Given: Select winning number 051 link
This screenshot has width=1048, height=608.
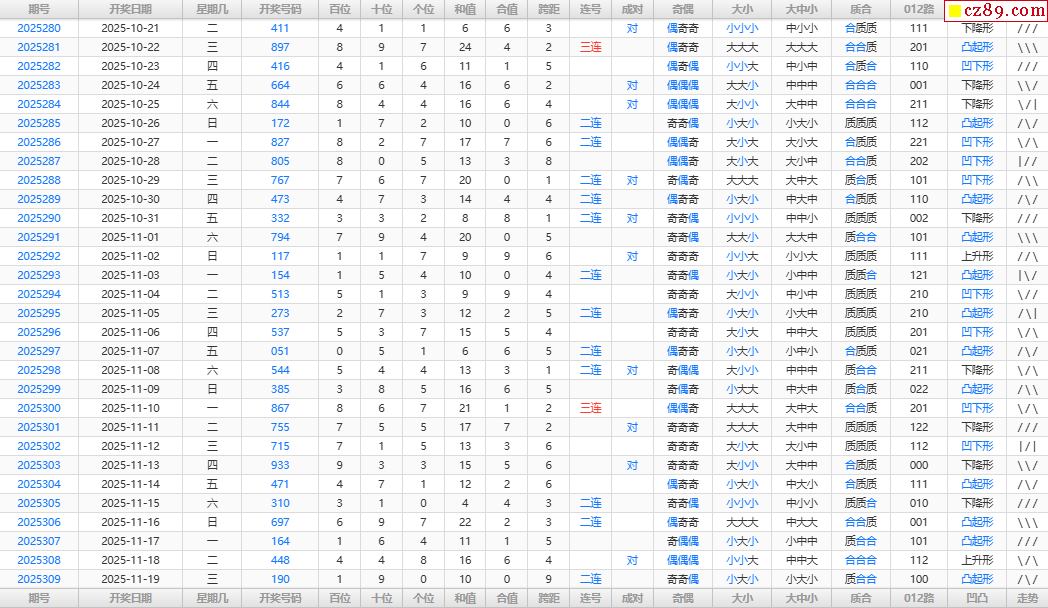Looking at the screenshot, I should pos(280,351).
